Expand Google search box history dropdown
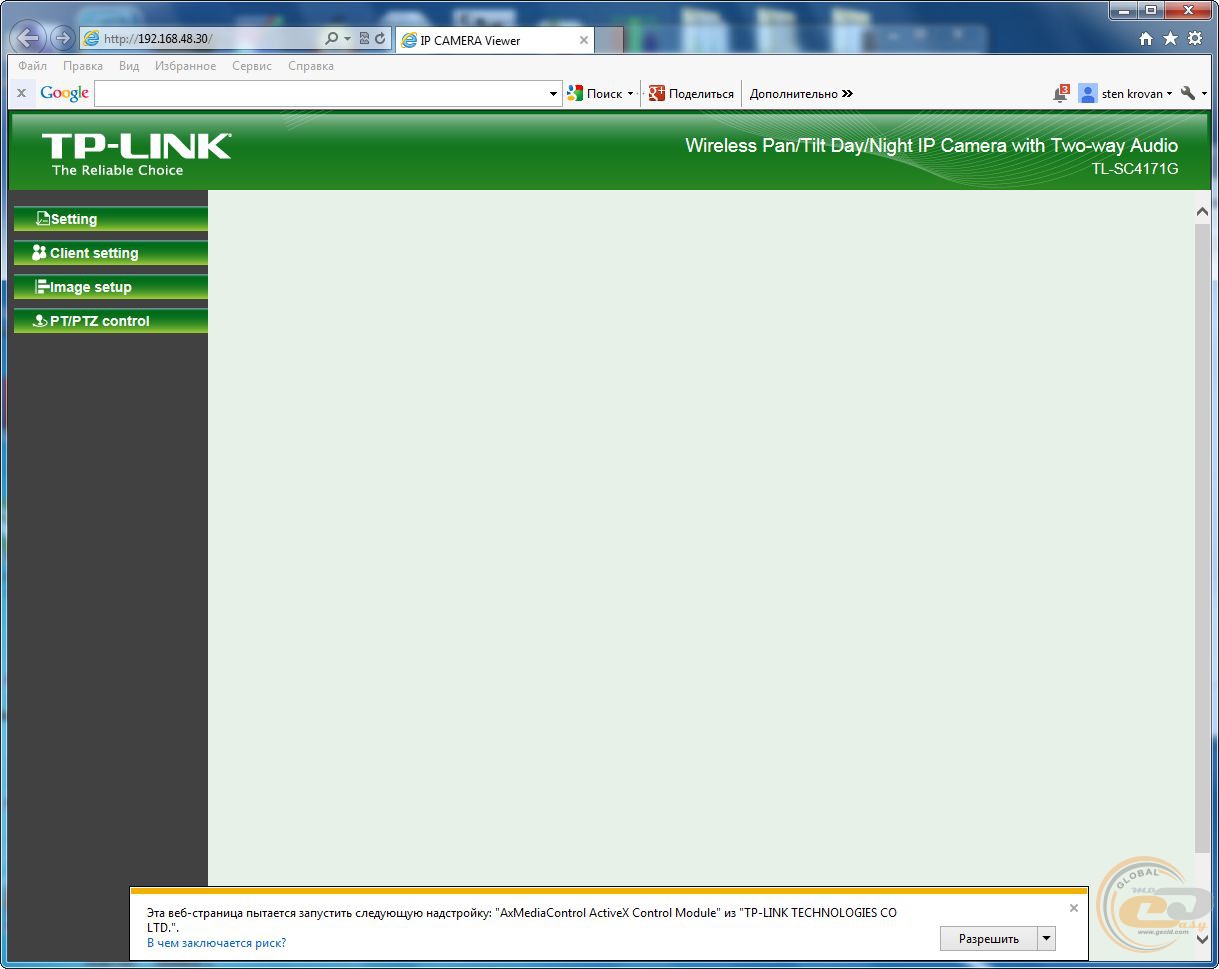1219x969 pixels. [x=554, y=94]
